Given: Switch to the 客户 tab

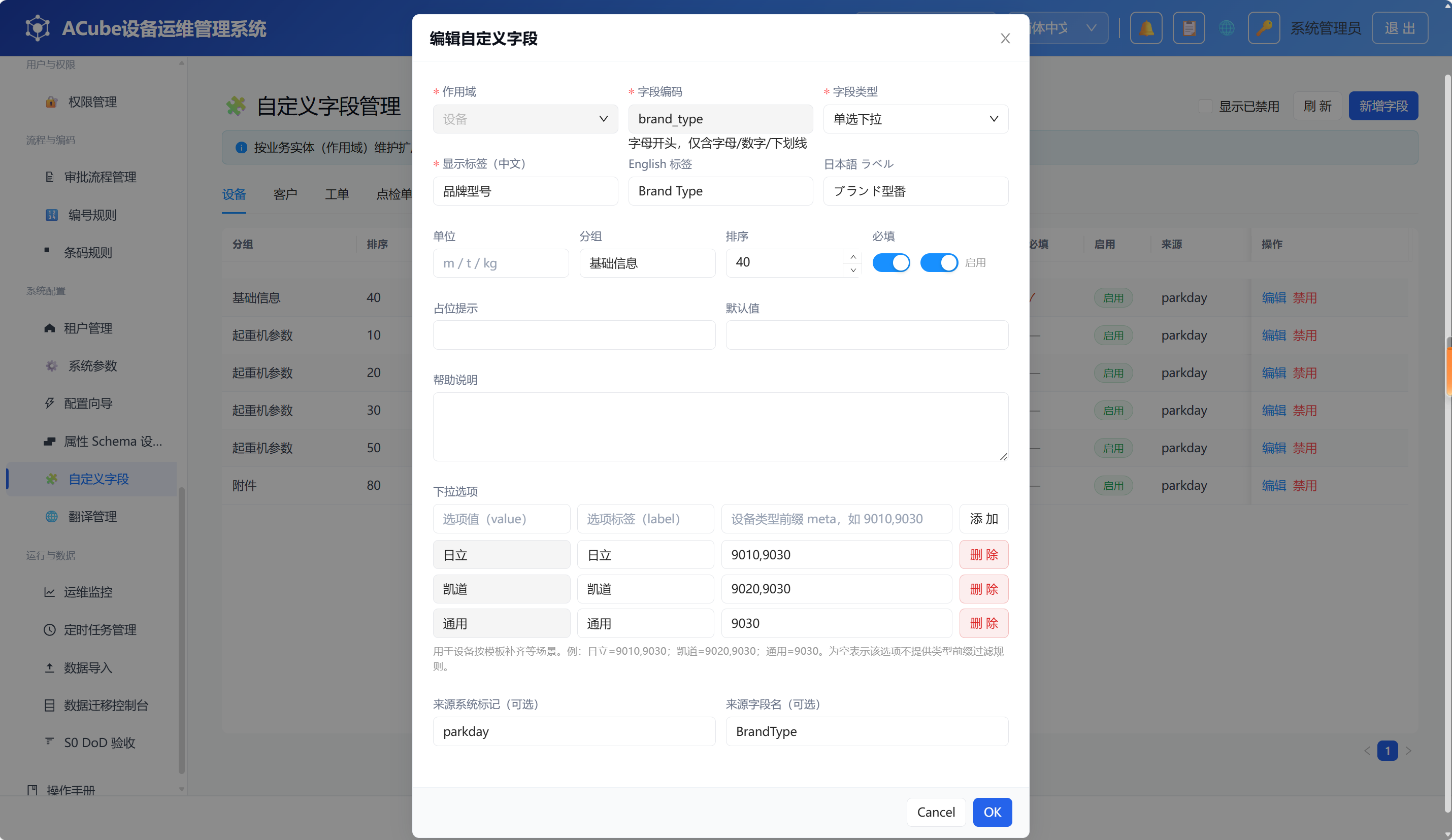Looking at the screenshot, I should tap(285, 194).
